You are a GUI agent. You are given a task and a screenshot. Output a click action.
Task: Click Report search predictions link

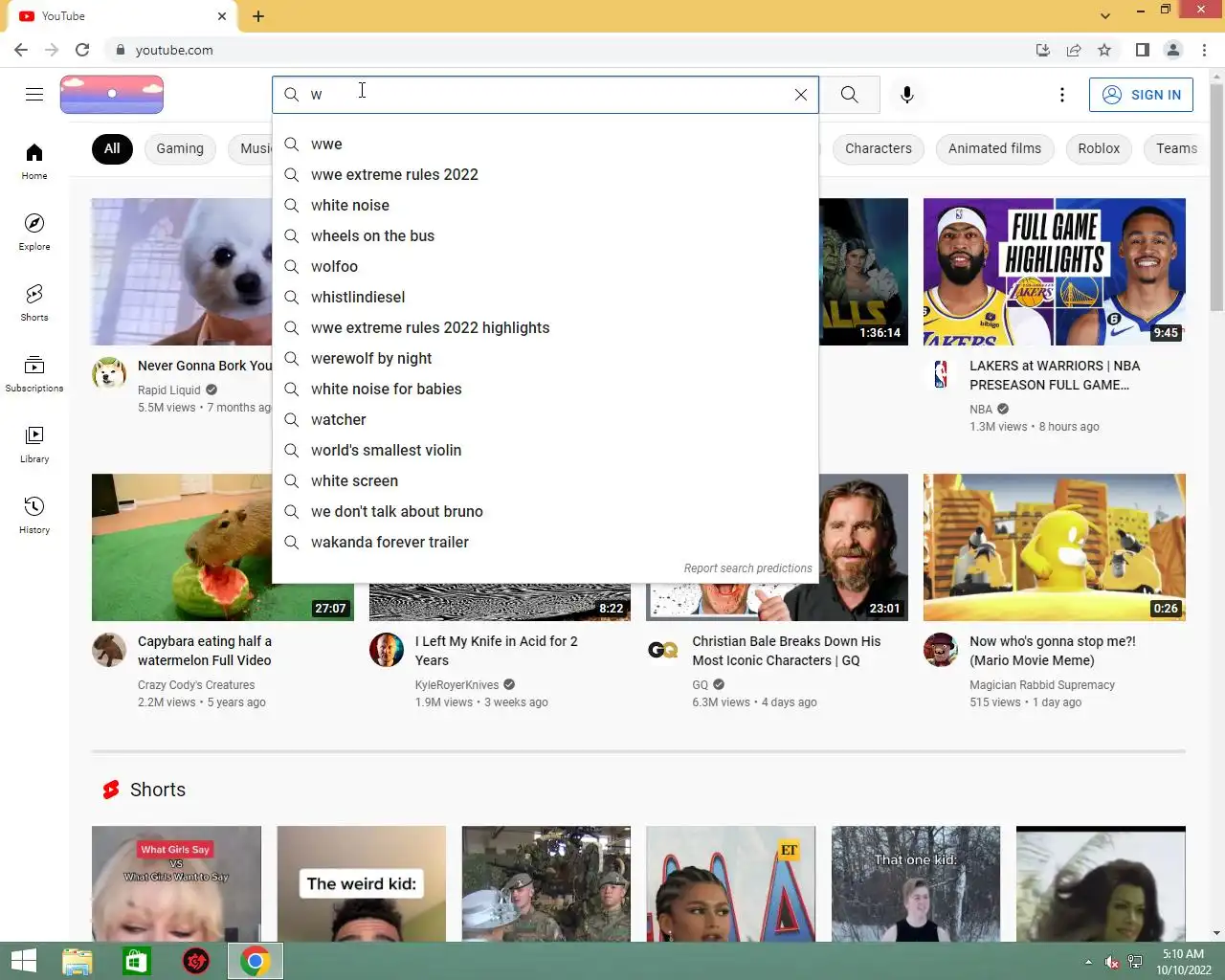pos(747,568)
